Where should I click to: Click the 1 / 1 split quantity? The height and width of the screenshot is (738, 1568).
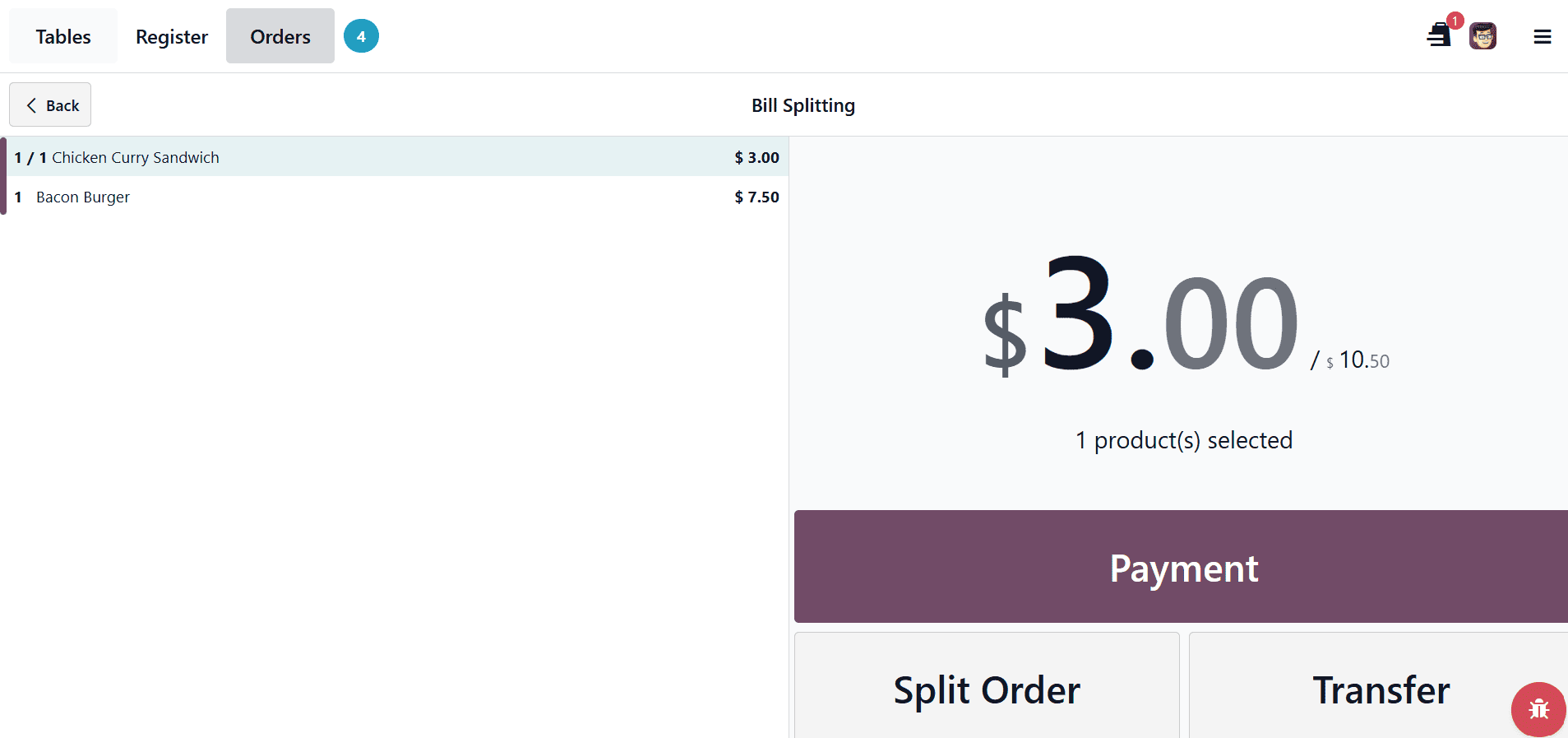(x=30, y=157)
